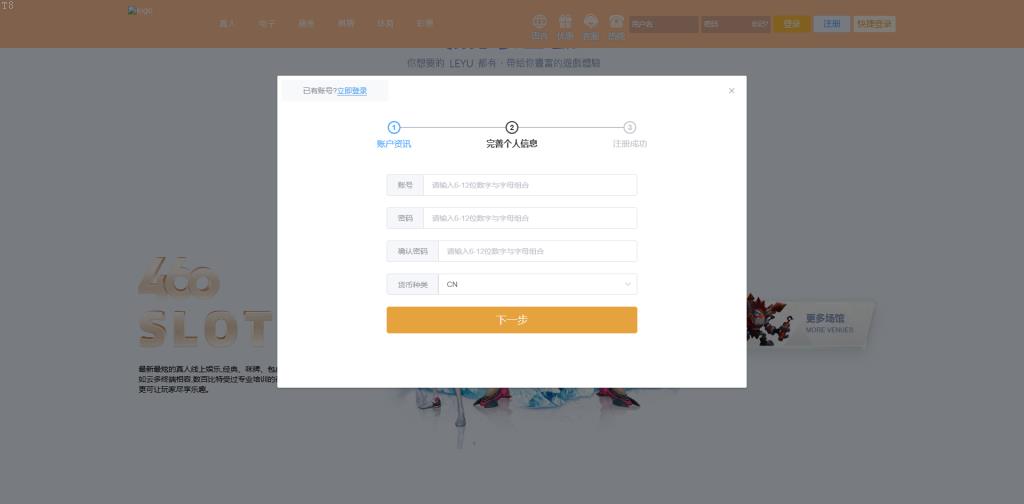Image resolution: width=1024 pixels, height=504 pixels.
Task: Click the telephone icon in the header
Action: point(616,21)
